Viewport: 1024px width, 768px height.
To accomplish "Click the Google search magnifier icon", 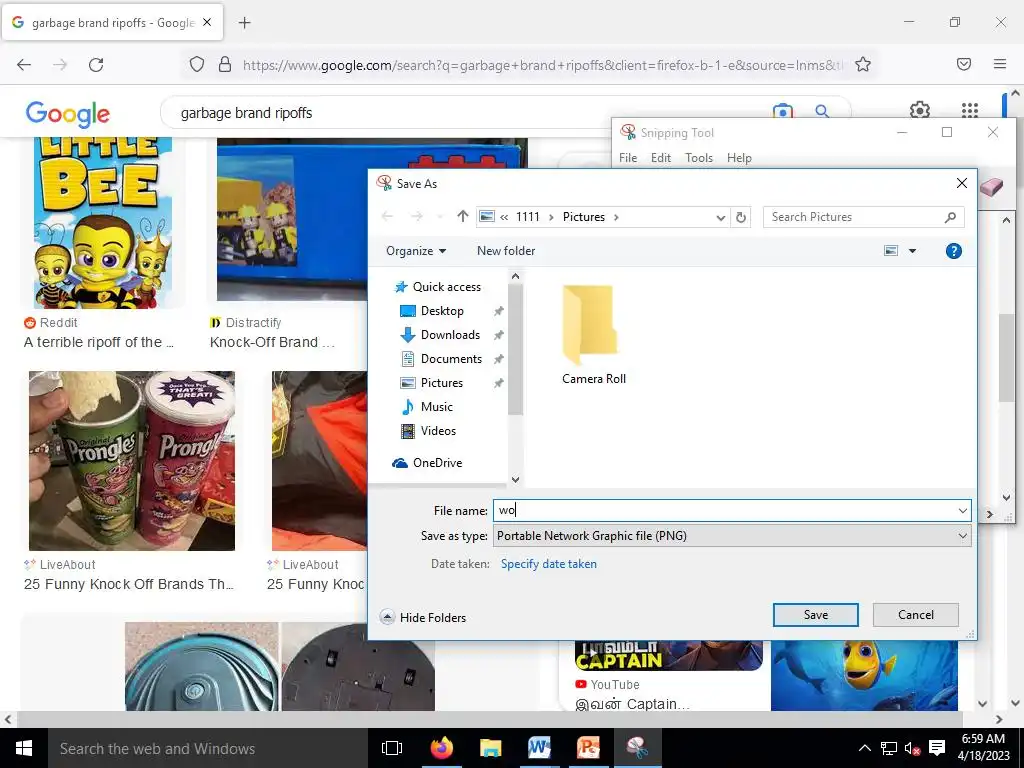I will pyautogui.click(x=822, y=112).
